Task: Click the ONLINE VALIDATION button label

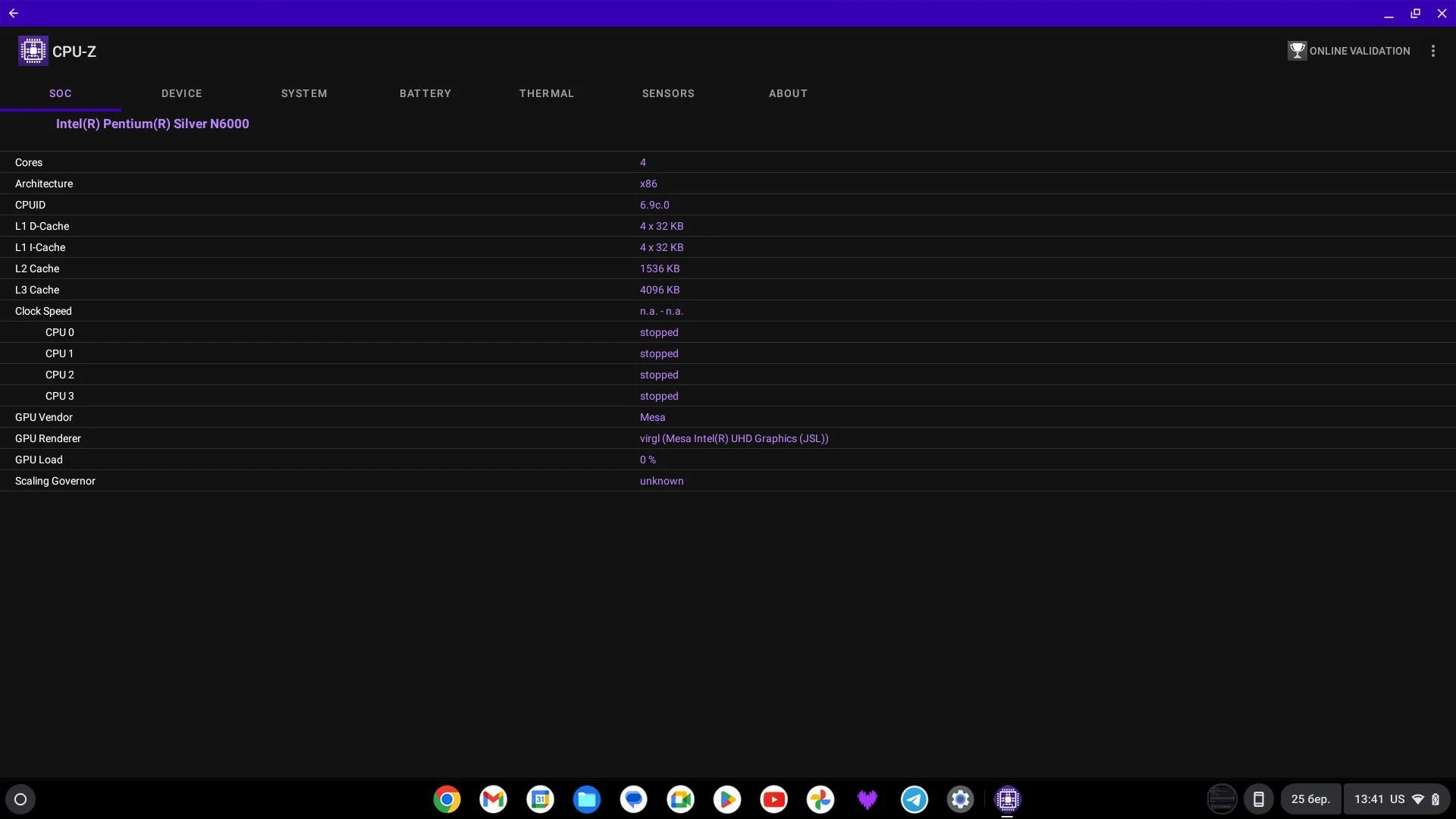Action: [x=1360, y=51]
